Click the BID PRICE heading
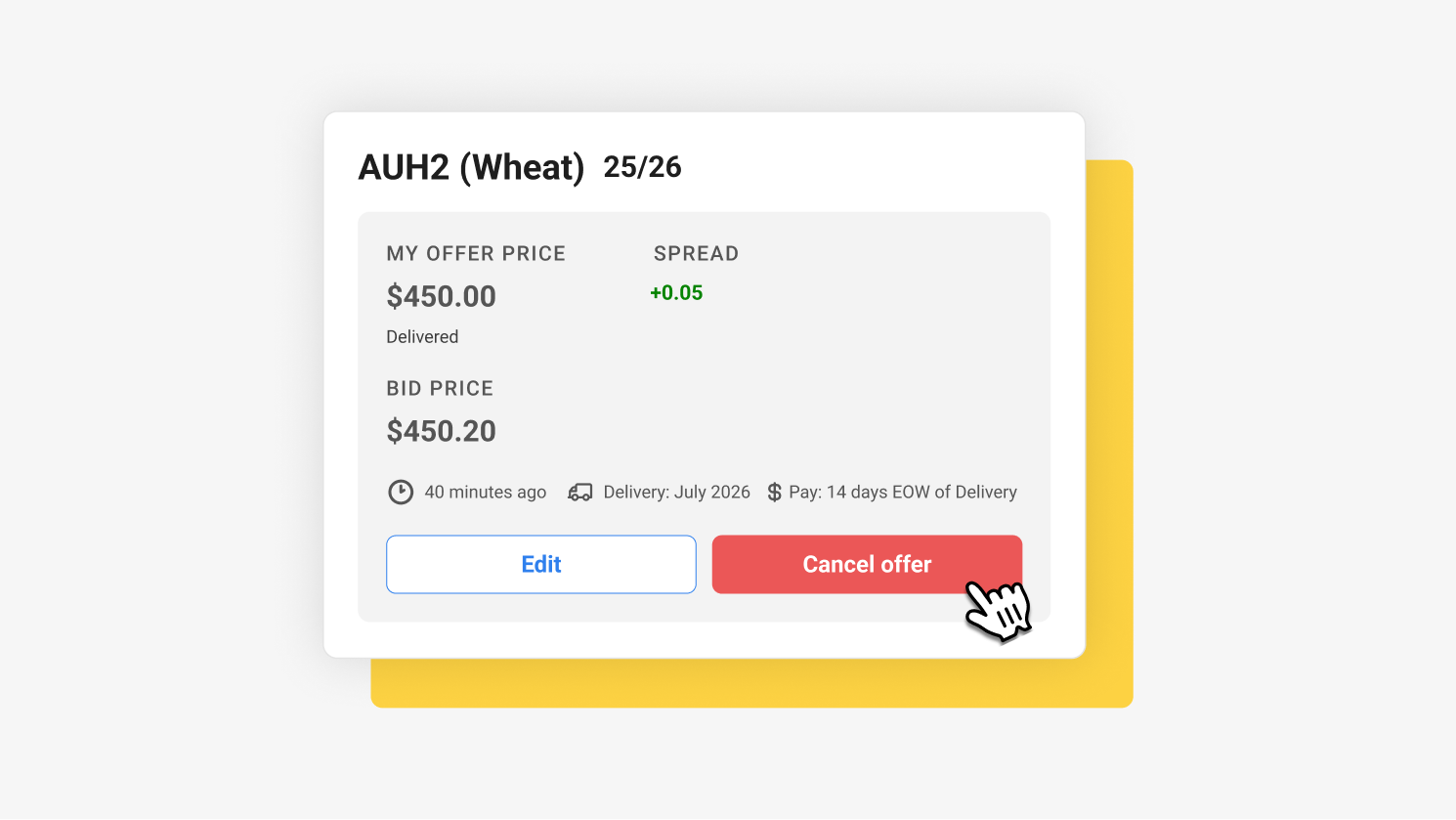Viewport: 1456px width, 820px height. click(439, 388)
